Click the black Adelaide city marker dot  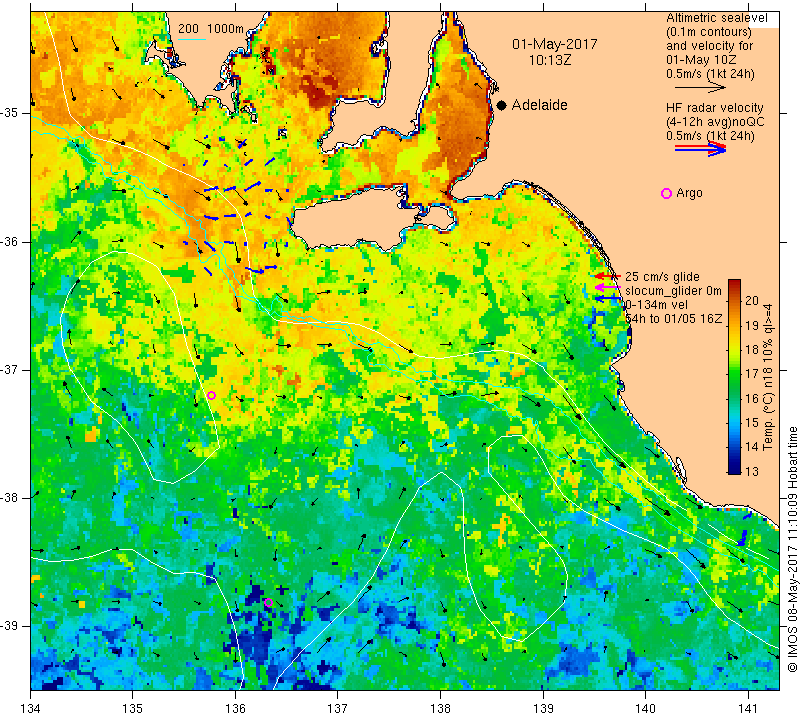(x=502, y=105)
